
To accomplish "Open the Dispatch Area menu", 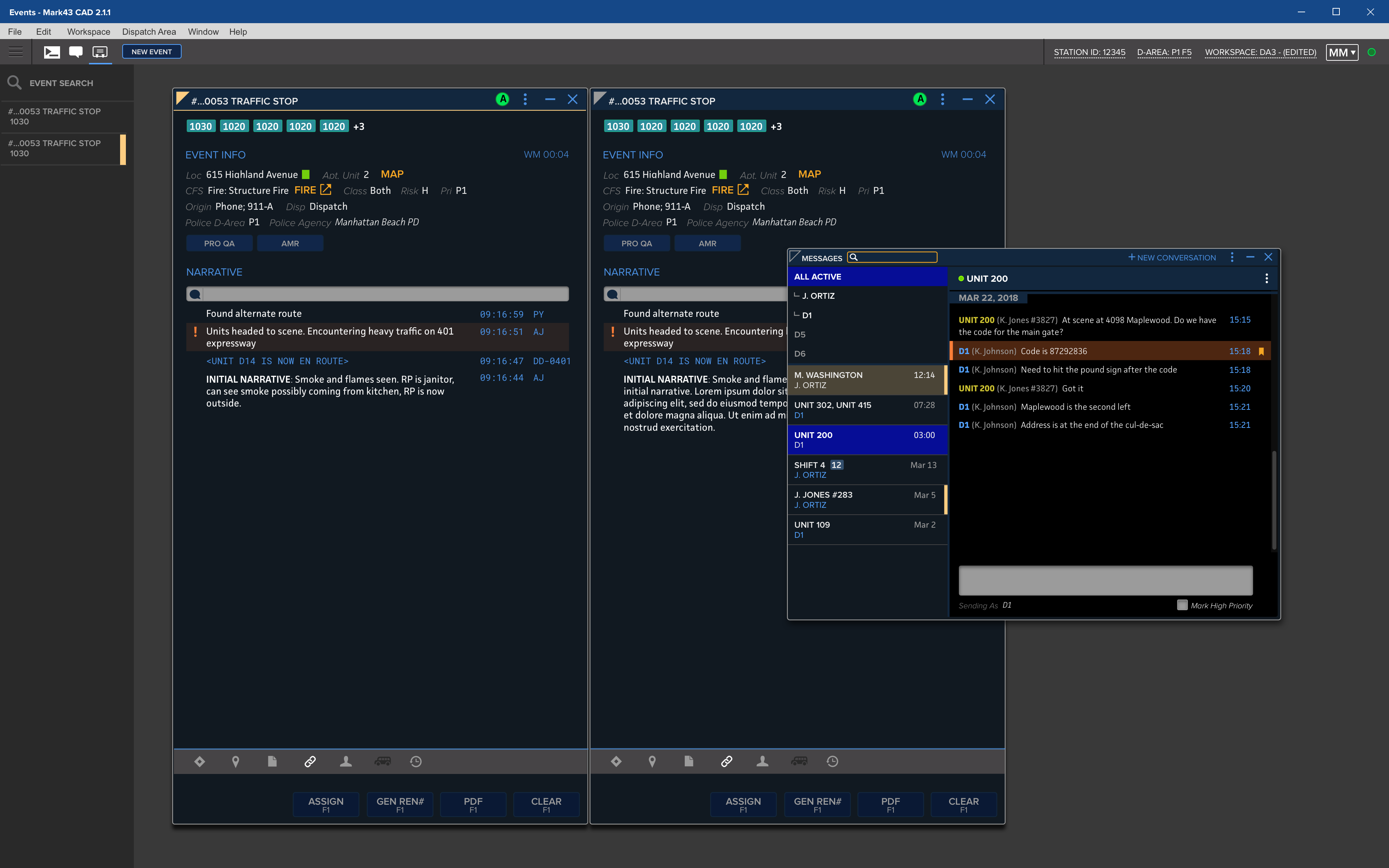I will pos(149,31).
